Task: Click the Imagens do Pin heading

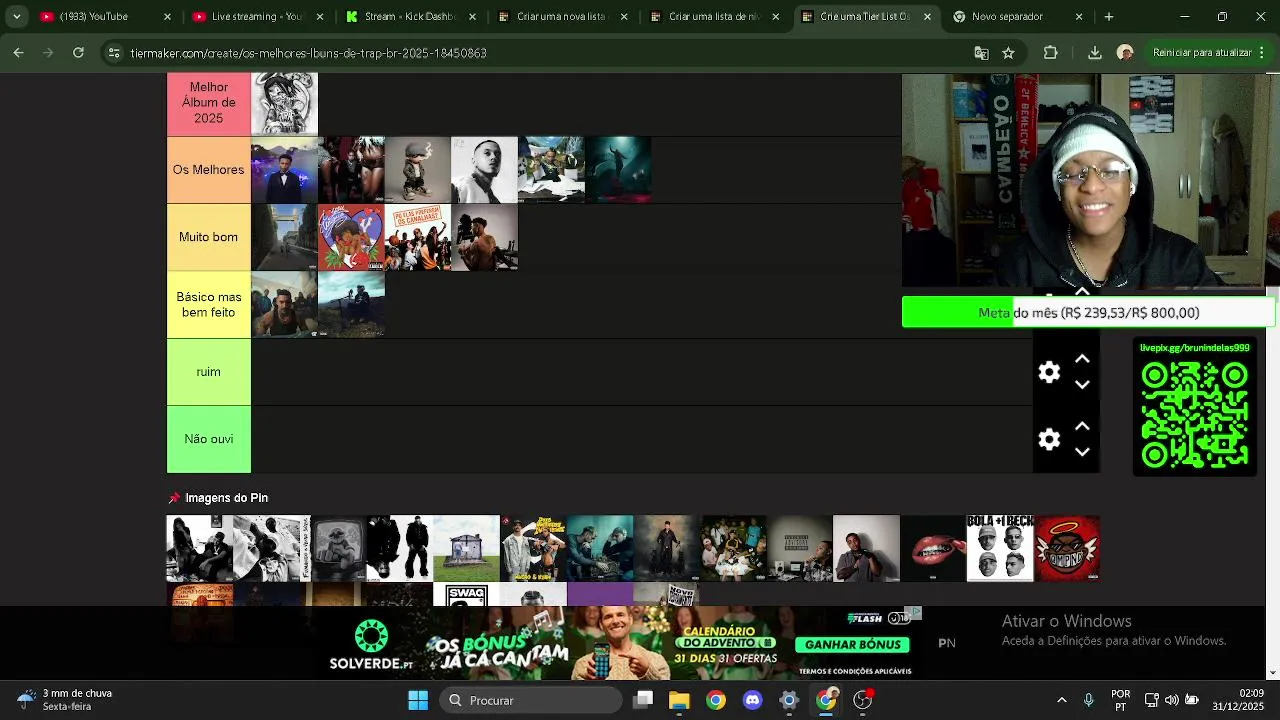Action: click(226, 498)
